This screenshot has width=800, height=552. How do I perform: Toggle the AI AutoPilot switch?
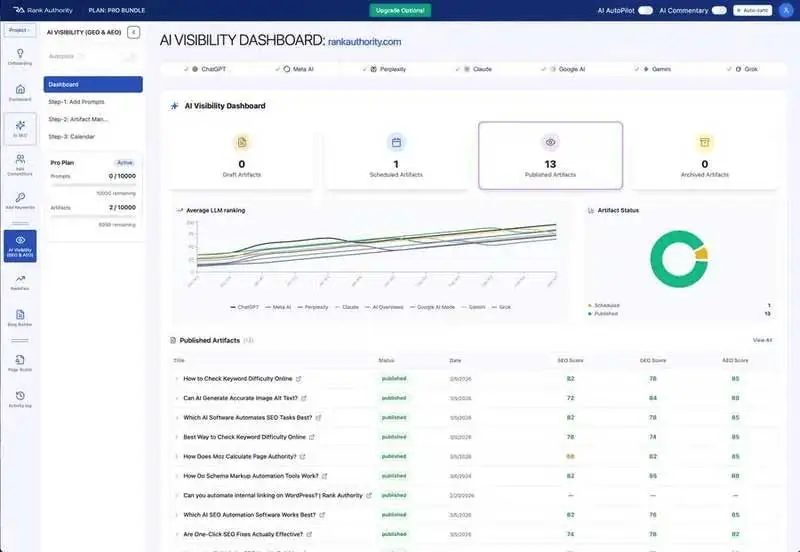[645, 10]
